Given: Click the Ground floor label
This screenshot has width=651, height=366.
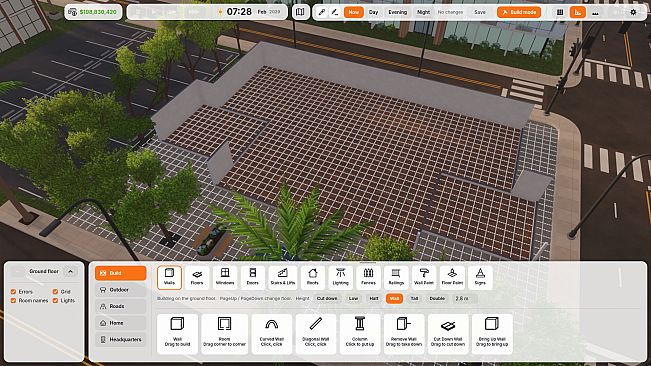Looking at the screenshot, I should coord(44,271).
